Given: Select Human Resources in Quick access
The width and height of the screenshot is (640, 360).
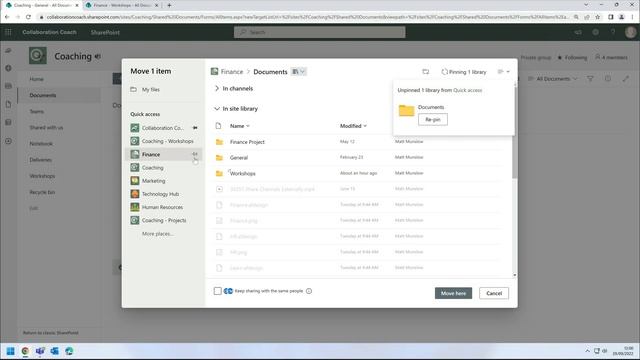Looking at the screenshot, I should coord(162,207).
